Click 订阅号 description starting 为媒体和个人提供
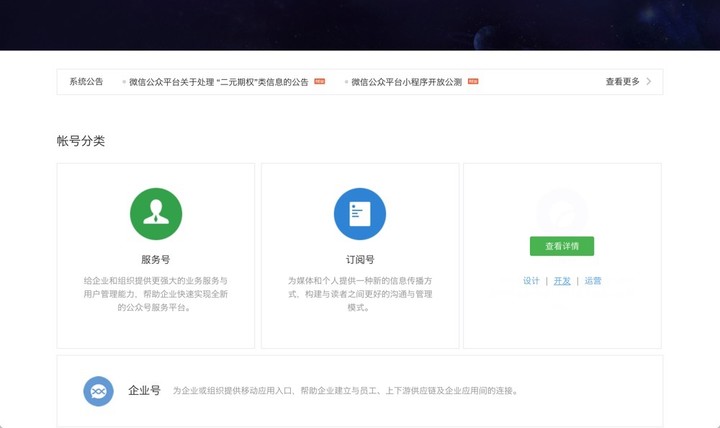720x428 pixels. [360, 294]
